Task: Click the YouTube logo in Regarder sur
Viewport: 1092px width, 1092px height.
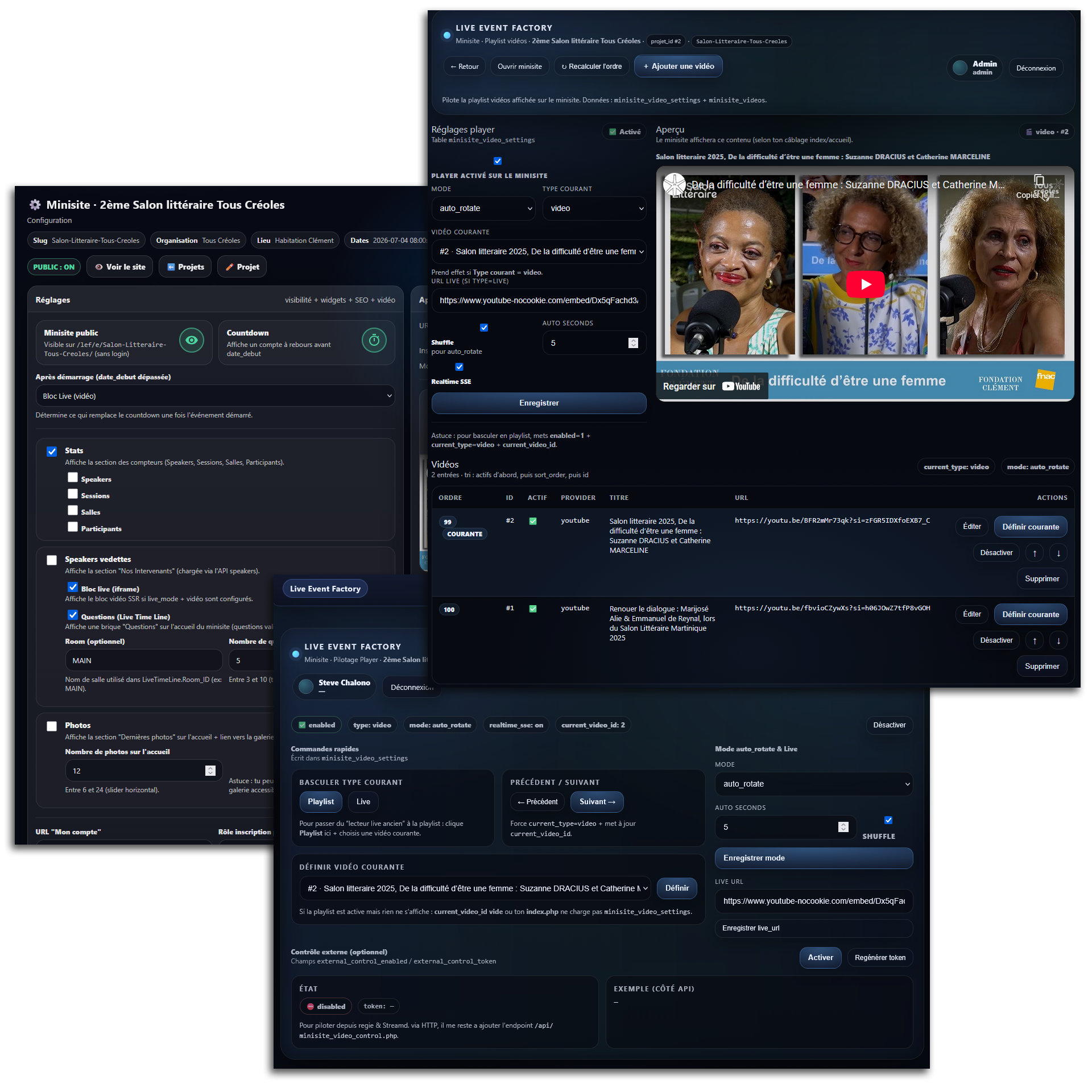Action: pos(741,386)
